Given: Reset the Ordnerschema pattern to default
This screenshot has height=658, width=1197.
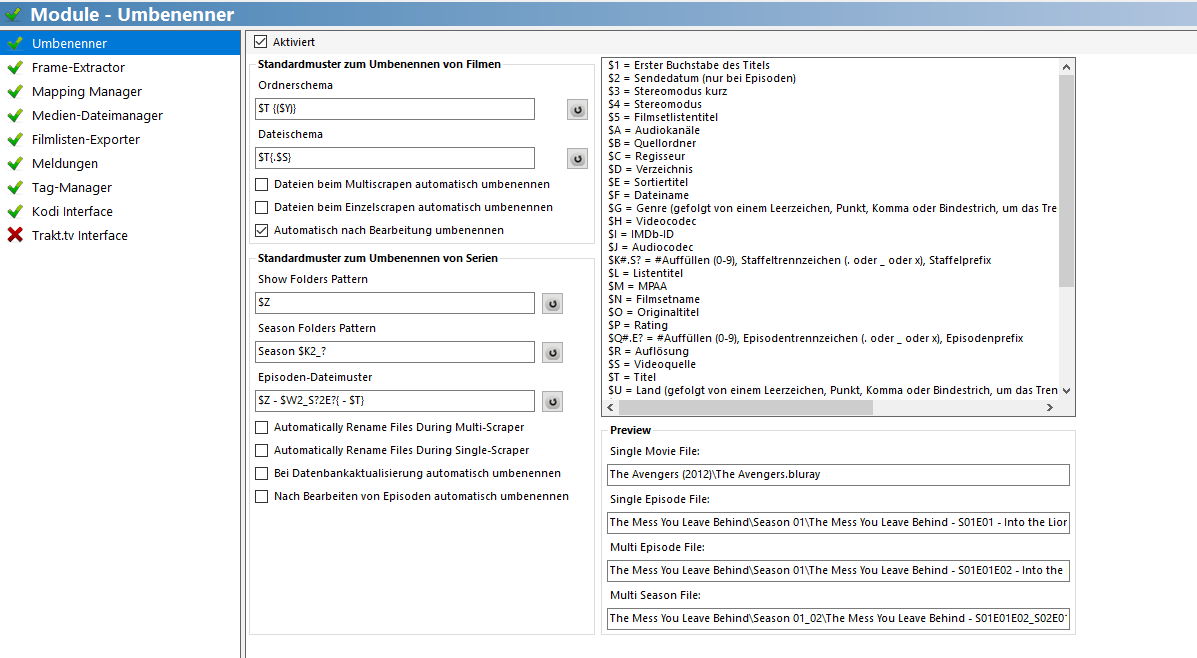Looking at the screenshot, I should click(577, 110).
